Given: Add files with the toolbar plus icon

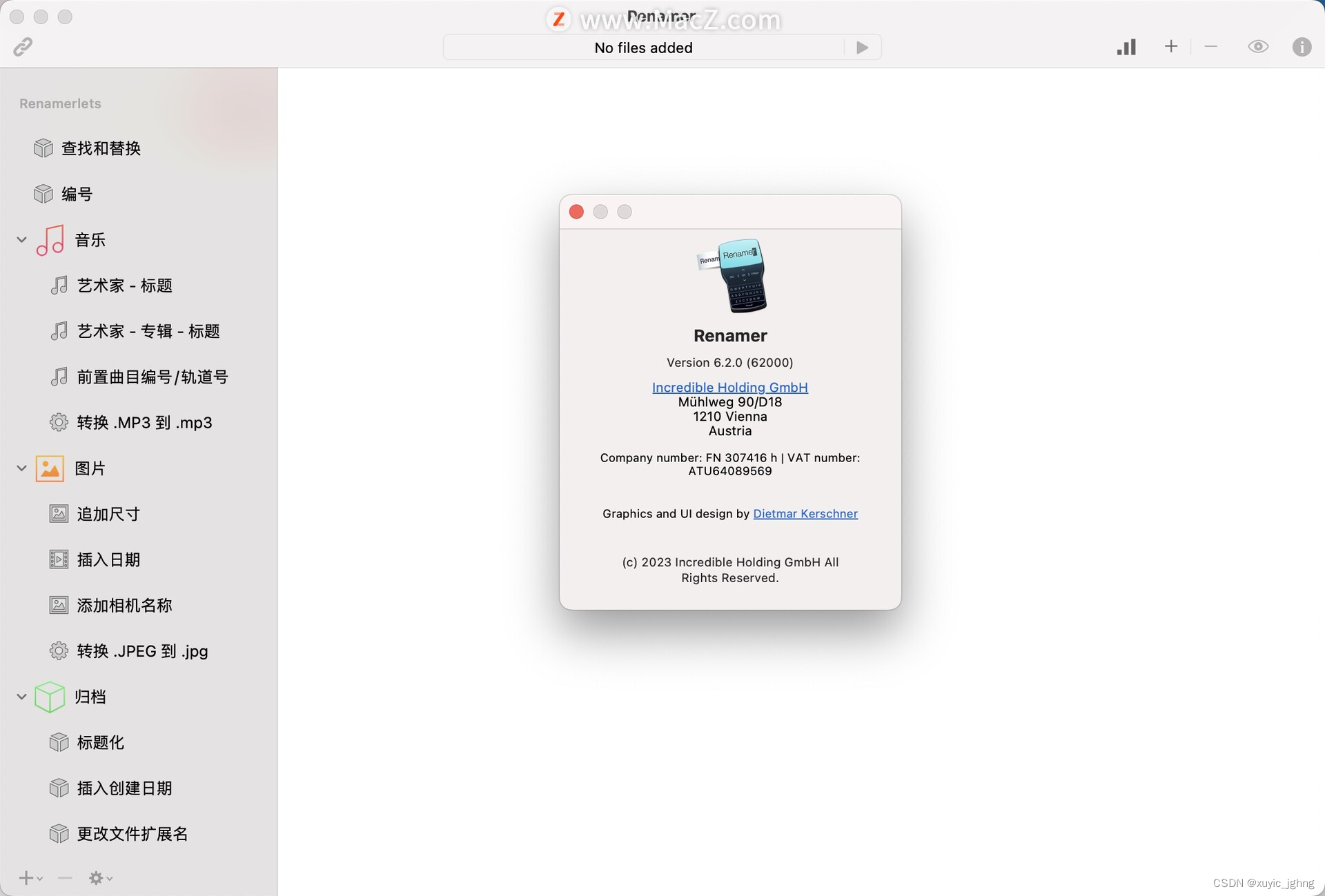Looking at the screenshot, I should tap(1171, 46).
